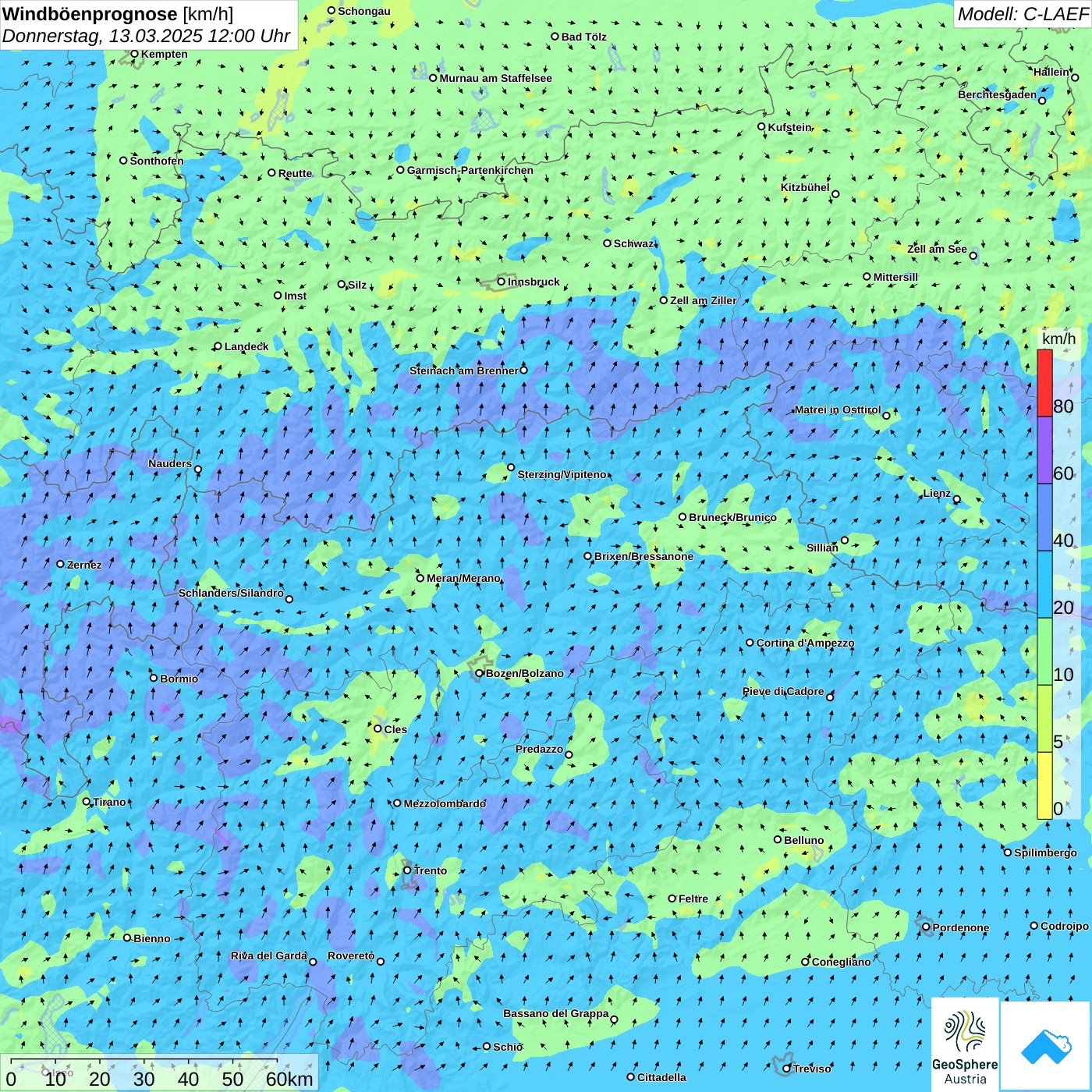
Task: Click the yellow 0 km/h legend band
Action: point(1044,785)
